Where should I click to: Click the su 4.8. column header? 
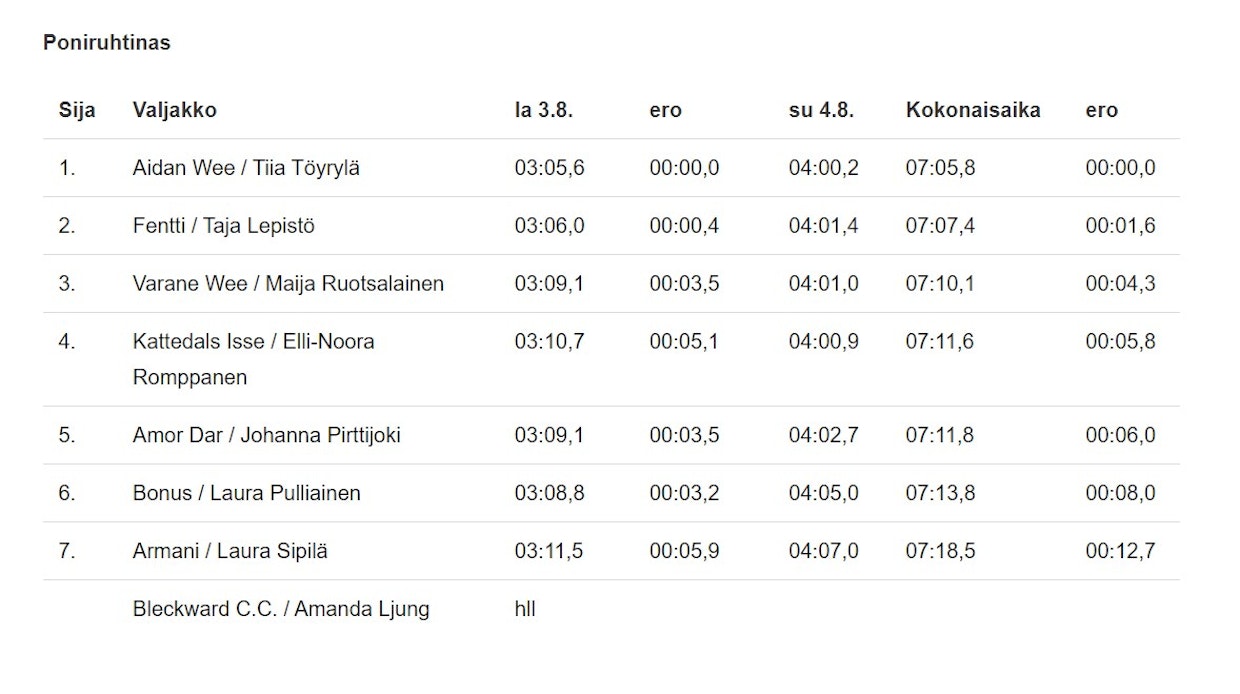[x=821, y=110]
